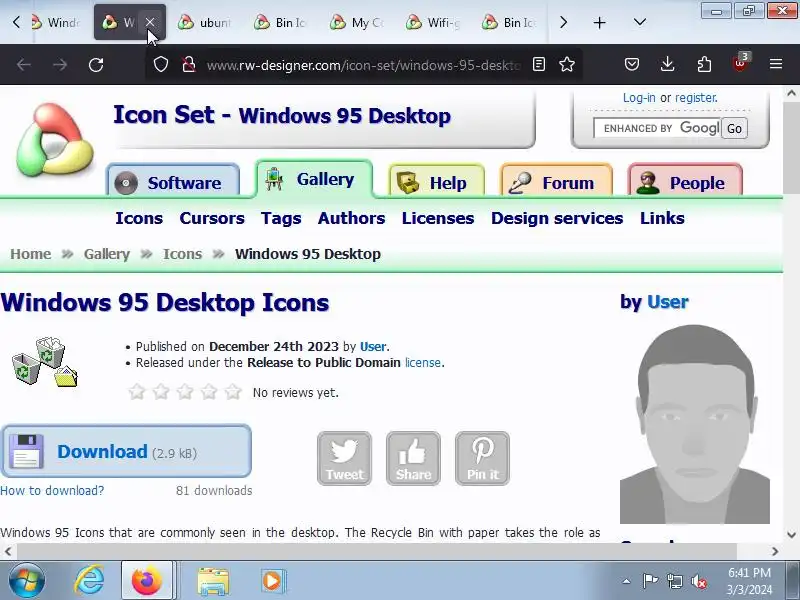Viewport: 800px width, 600px height.
Task: Go to Gallery breadcrumb
Action: (x=107, y=254)
